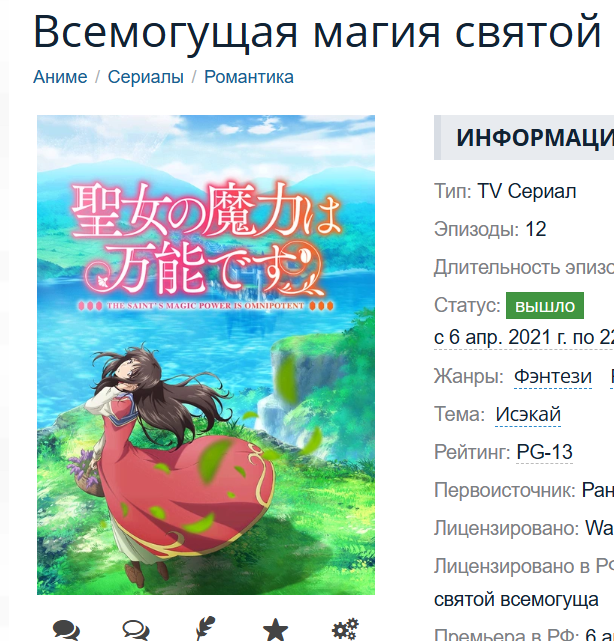Open the Аниме breadcrumb link
The width and height of the screenshot is (614, 641).
(x=60, y=77)
